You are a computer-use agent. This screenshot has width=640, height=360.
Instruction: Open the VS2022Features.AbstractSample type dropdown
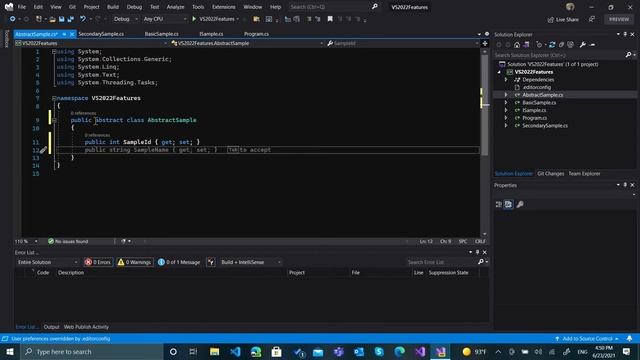point(247,43)
